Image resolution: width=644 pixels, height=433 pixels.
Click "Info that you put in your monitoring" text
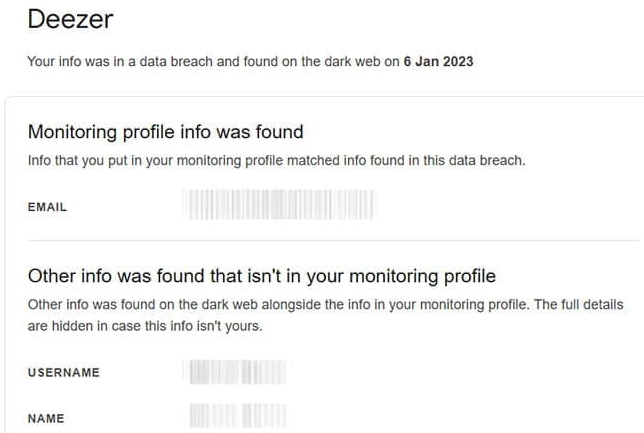pos(140,160)
